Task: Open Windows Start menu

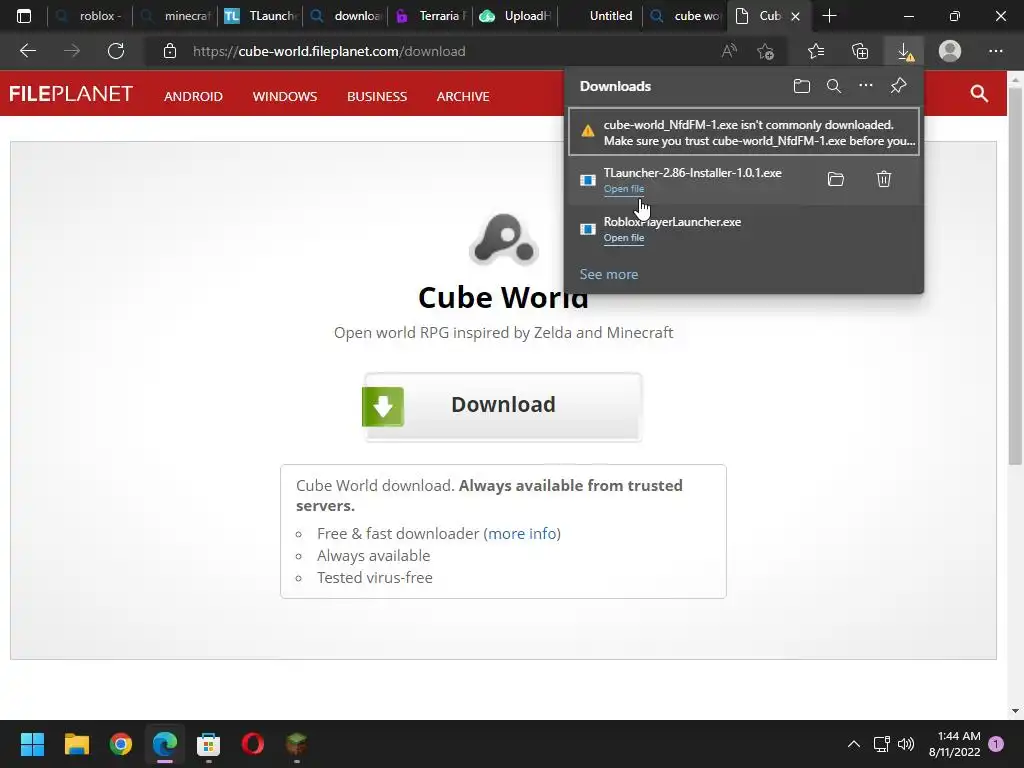Action: (x=32, y=744)
